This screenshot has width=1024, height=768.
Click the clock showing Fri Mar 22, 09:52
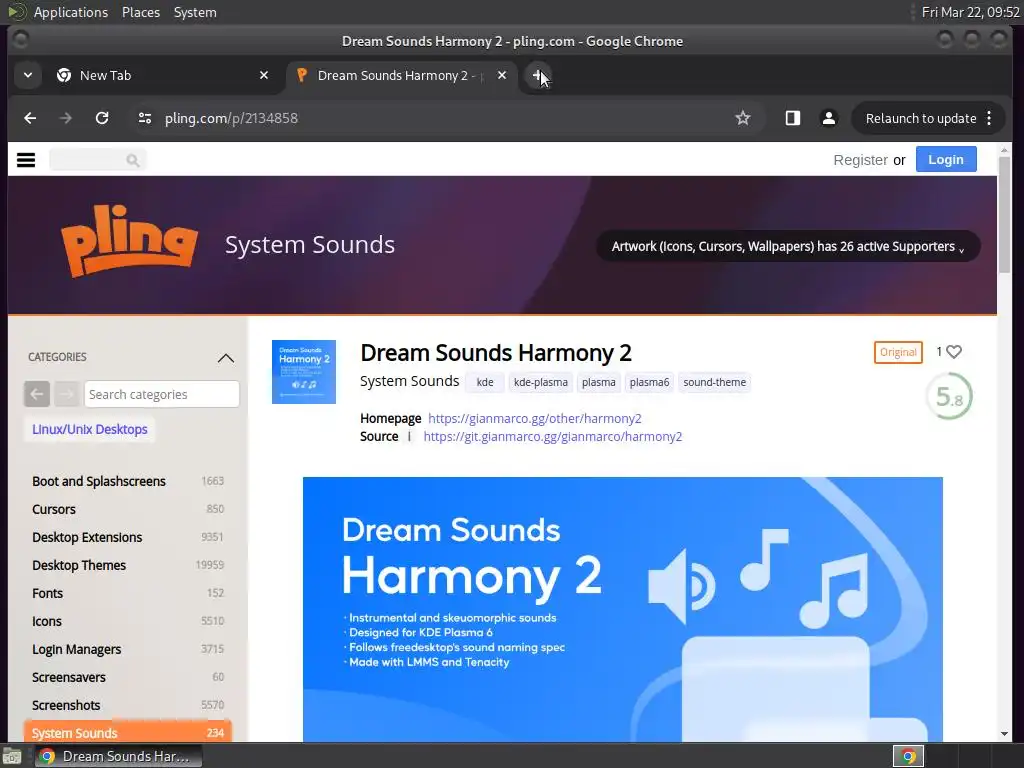click(x=970, y=12)
